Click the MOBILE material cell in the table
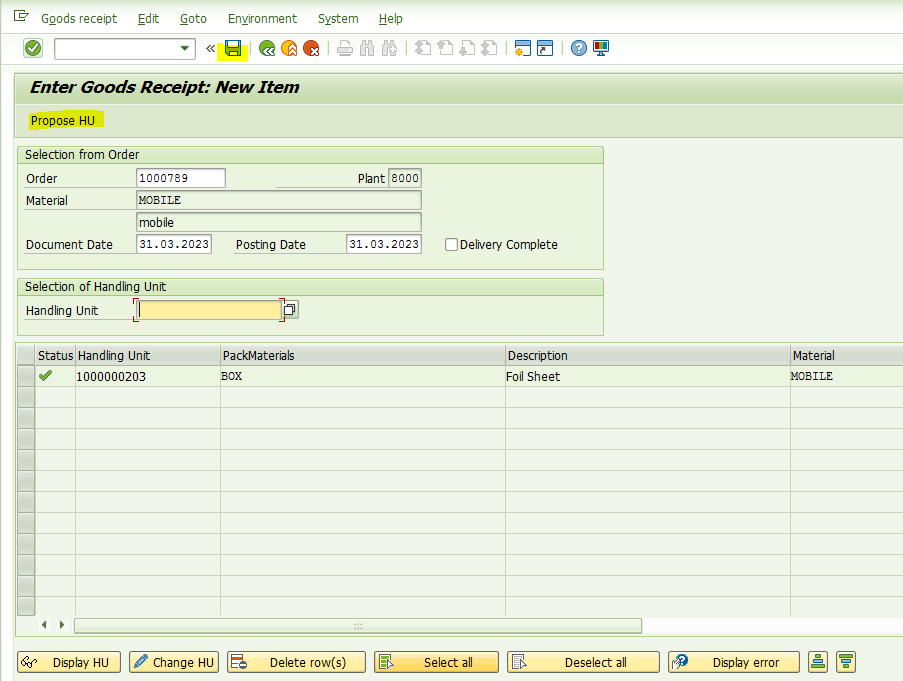This screenshot has width=903, height=681. click(847, 376)
